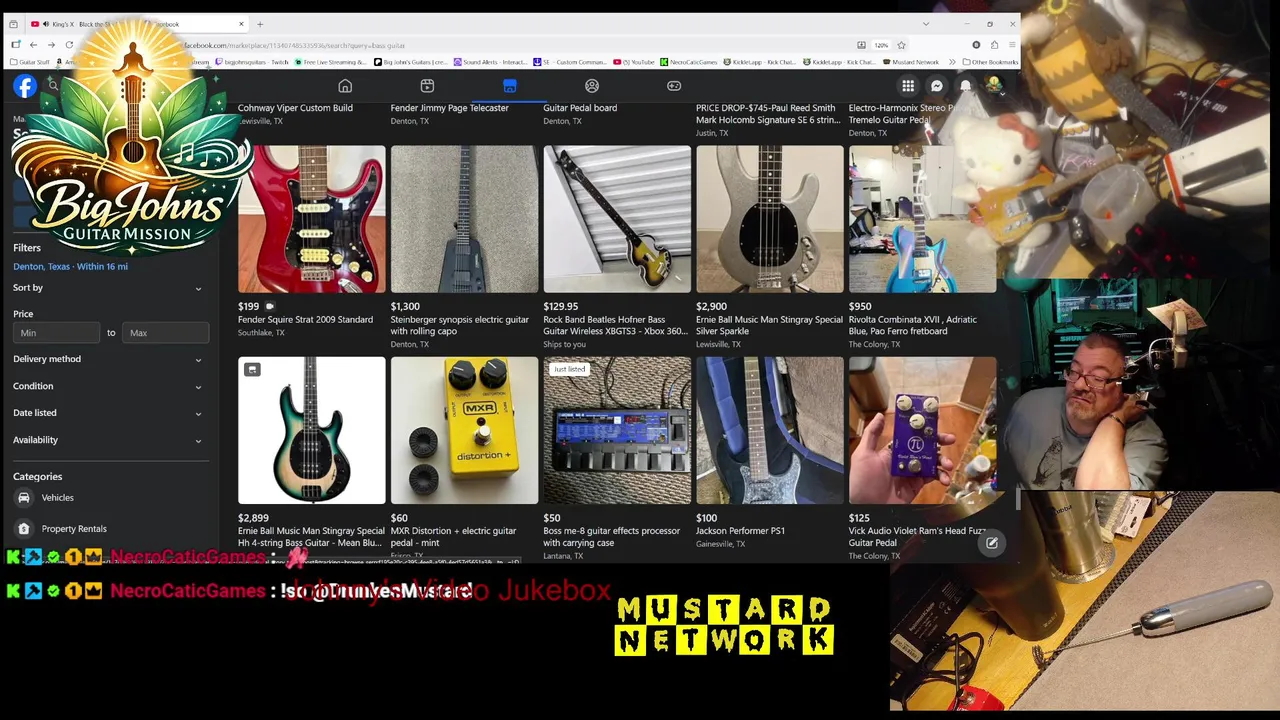Click the Max price field
The image size is (1280, 720).
pos(165,333)
